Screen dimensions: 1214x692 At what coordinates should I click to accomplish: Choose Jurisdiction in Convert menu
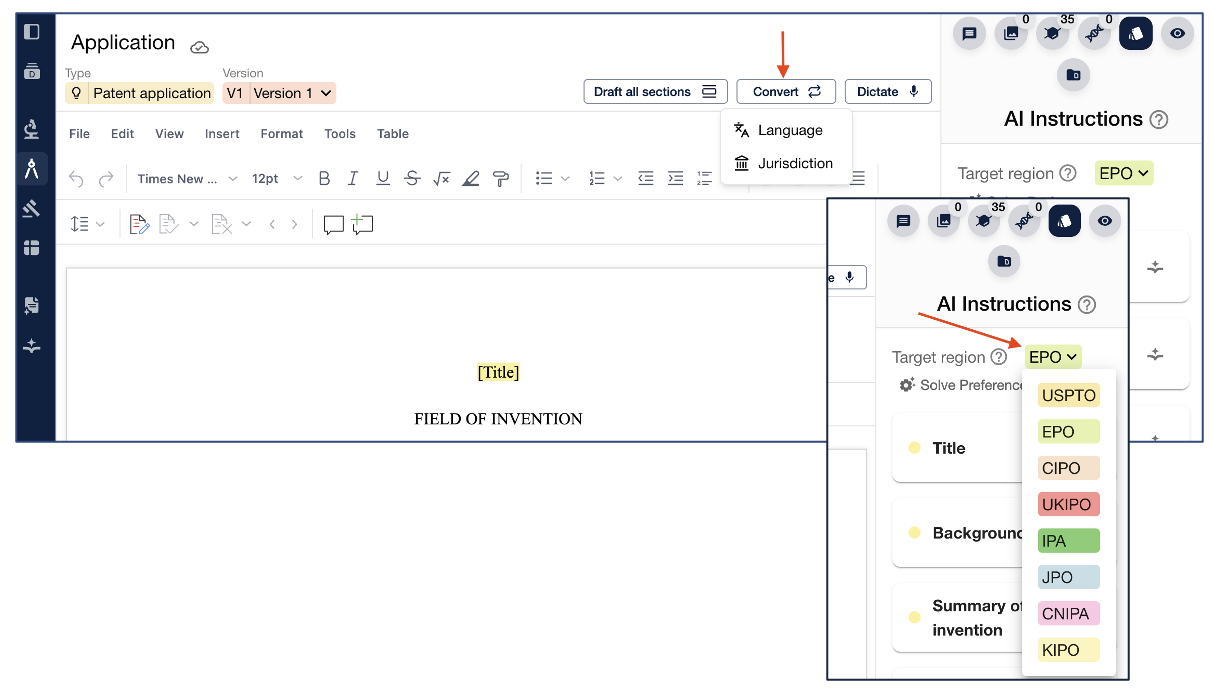pos(786,163)
